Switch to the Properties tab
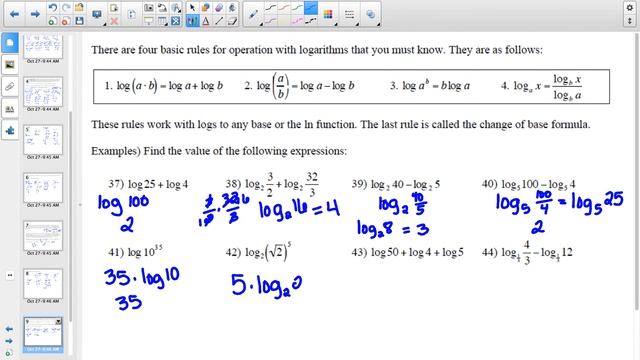 click(x=10, y=109)
